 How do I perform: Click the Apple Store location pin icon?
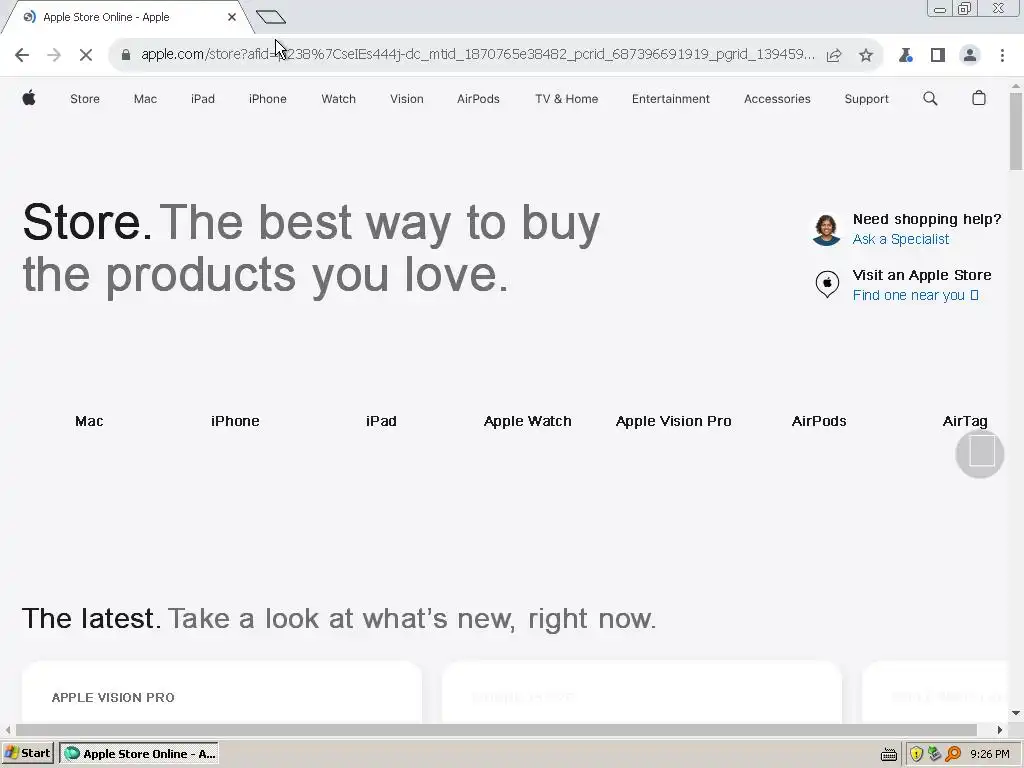tap(827, 285)
